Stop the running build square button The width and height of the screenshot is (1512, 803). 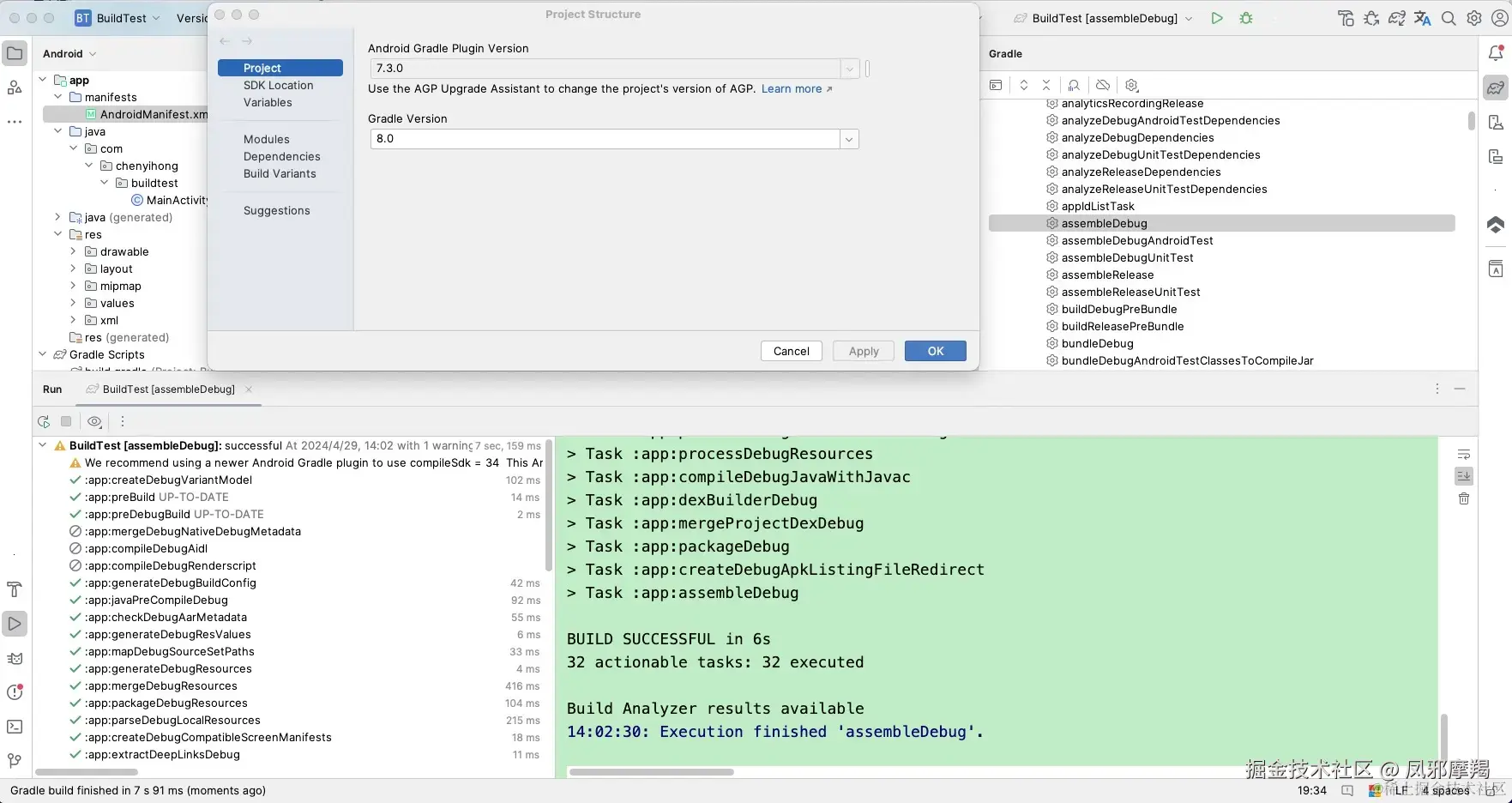point(66,421)
